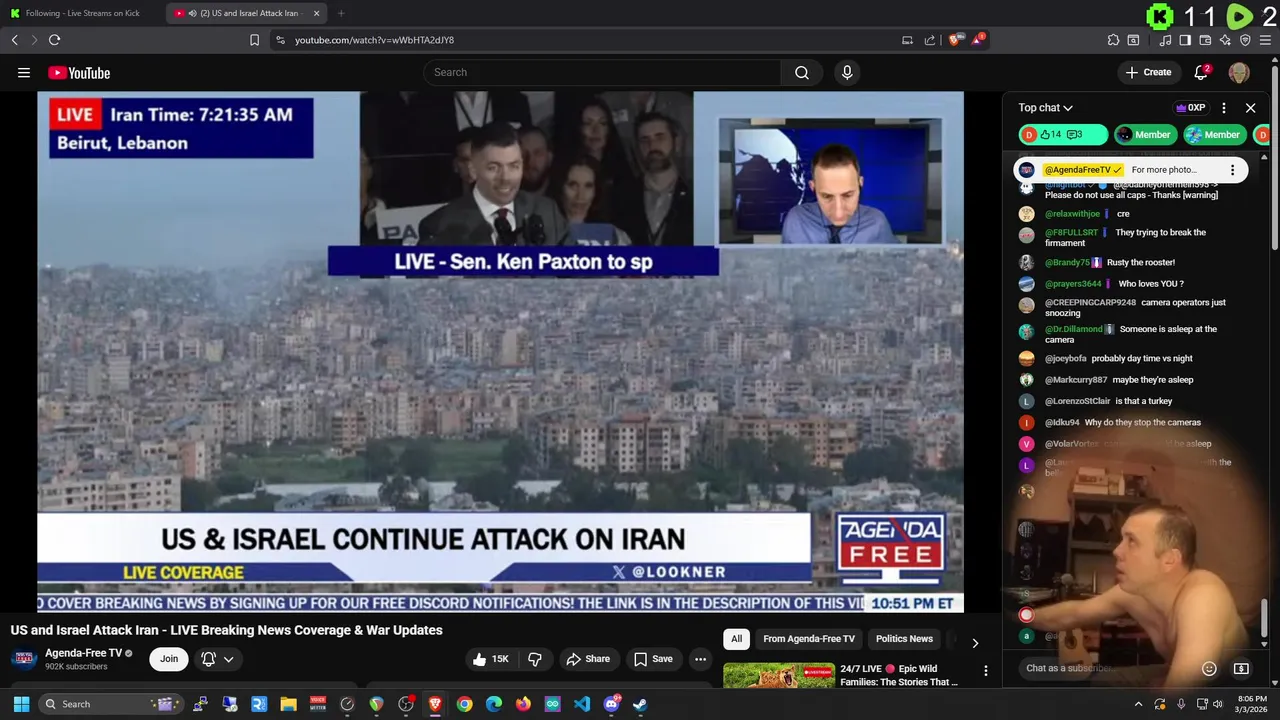Bookmark this page in the address bar
The image size is (1280, 720).
tap(254, 40)
